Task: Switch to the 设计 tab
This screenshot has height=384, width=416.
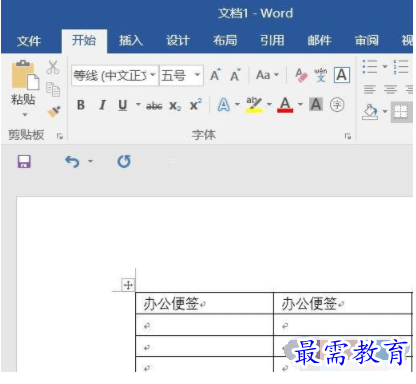Action: point(178,40)
